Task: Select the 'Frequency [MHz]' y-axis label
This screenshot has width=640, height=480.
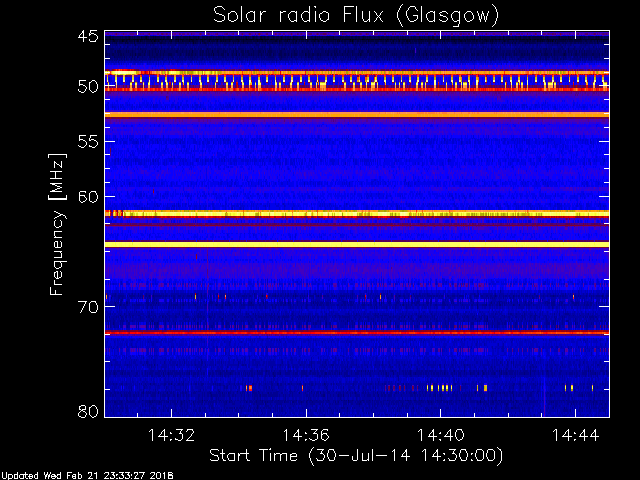Action: pos(60,224)
